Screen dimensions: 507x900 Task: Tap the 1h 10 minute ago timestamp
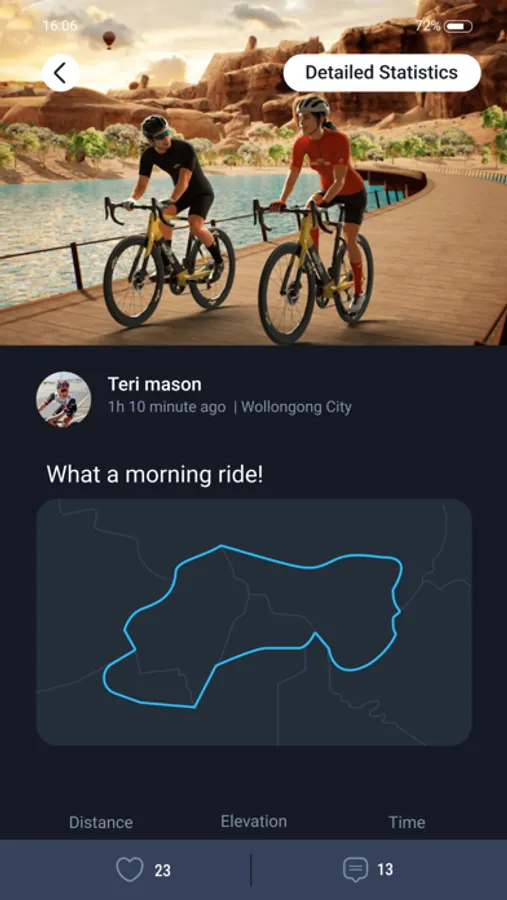point(167,408)
